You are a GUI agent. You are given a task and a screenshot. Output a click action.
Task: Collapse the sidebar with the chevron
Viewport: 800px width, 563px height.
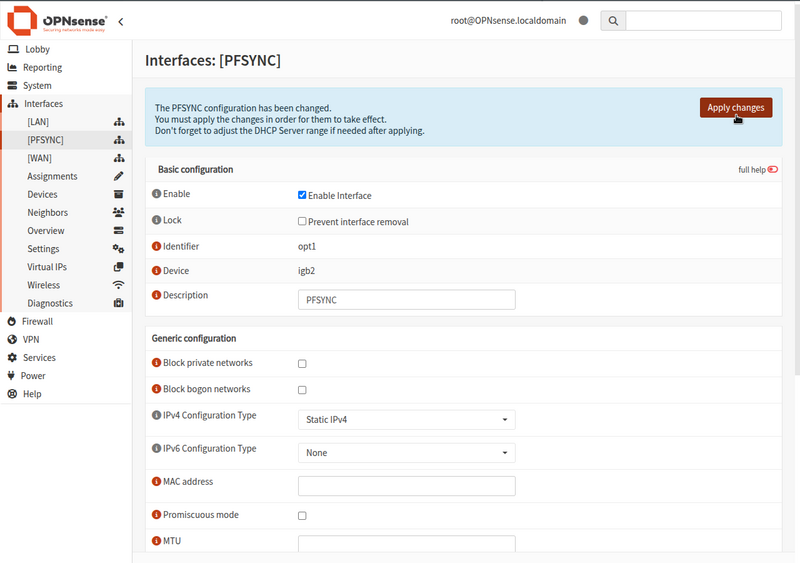[x=121, y=21]
